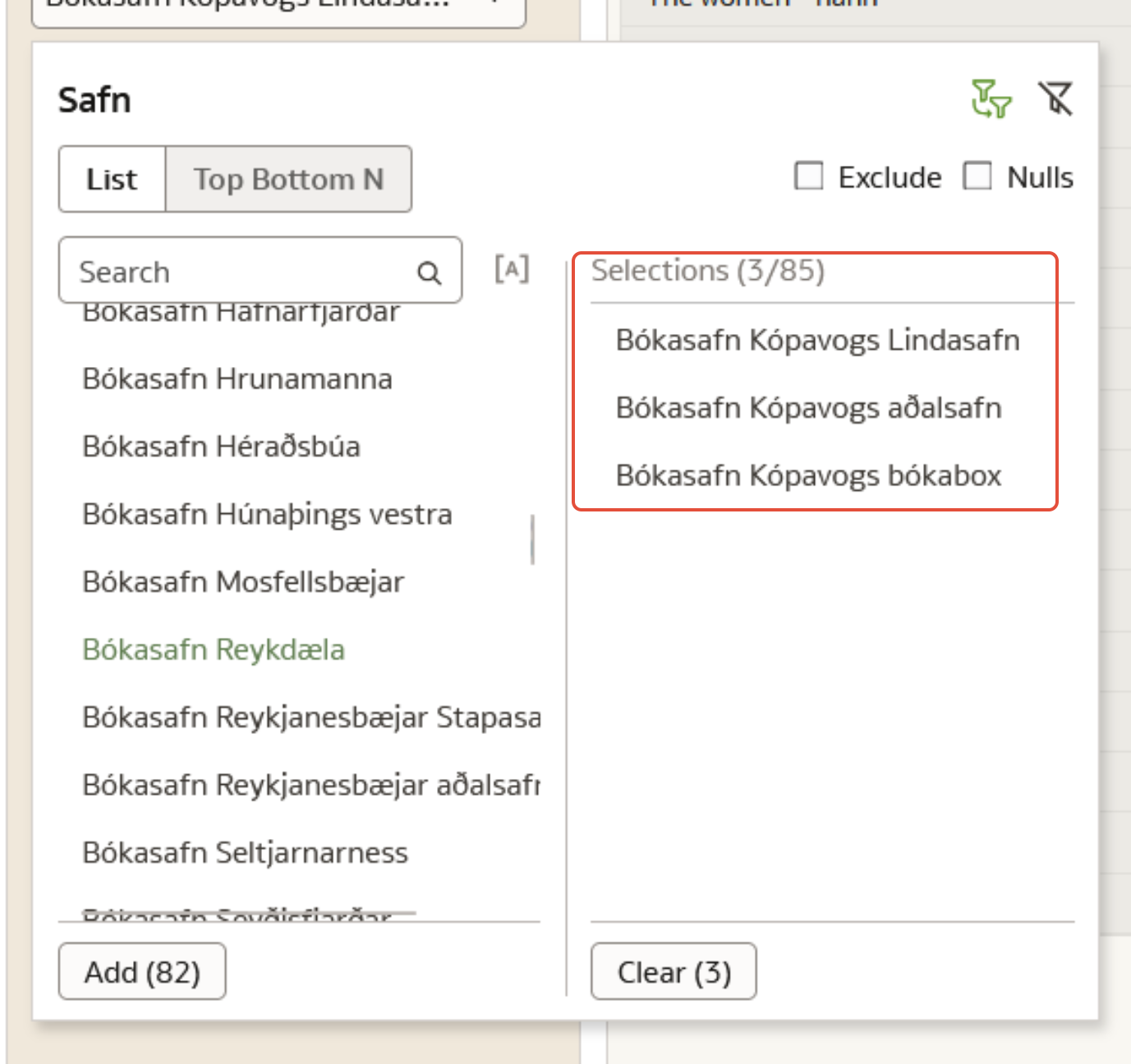Viewport: 1131px width, 1064px height.
Task: Choose Bókasafn Mosfellsbæjar in the list
Action: point(243,582)
